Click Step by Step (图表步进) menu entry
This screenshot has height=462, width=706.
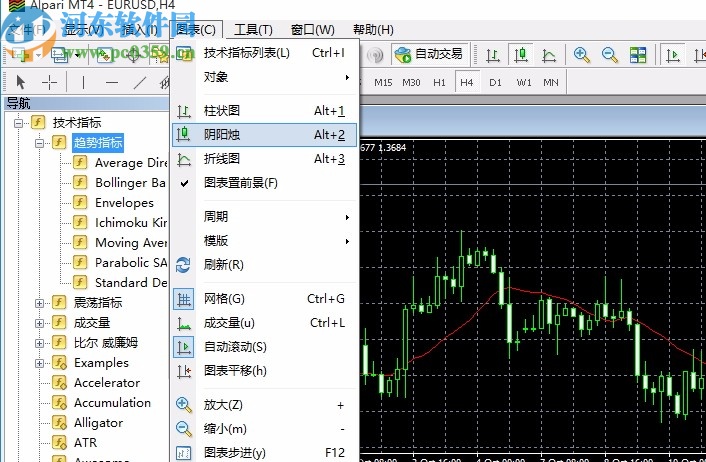coord(265,453)
